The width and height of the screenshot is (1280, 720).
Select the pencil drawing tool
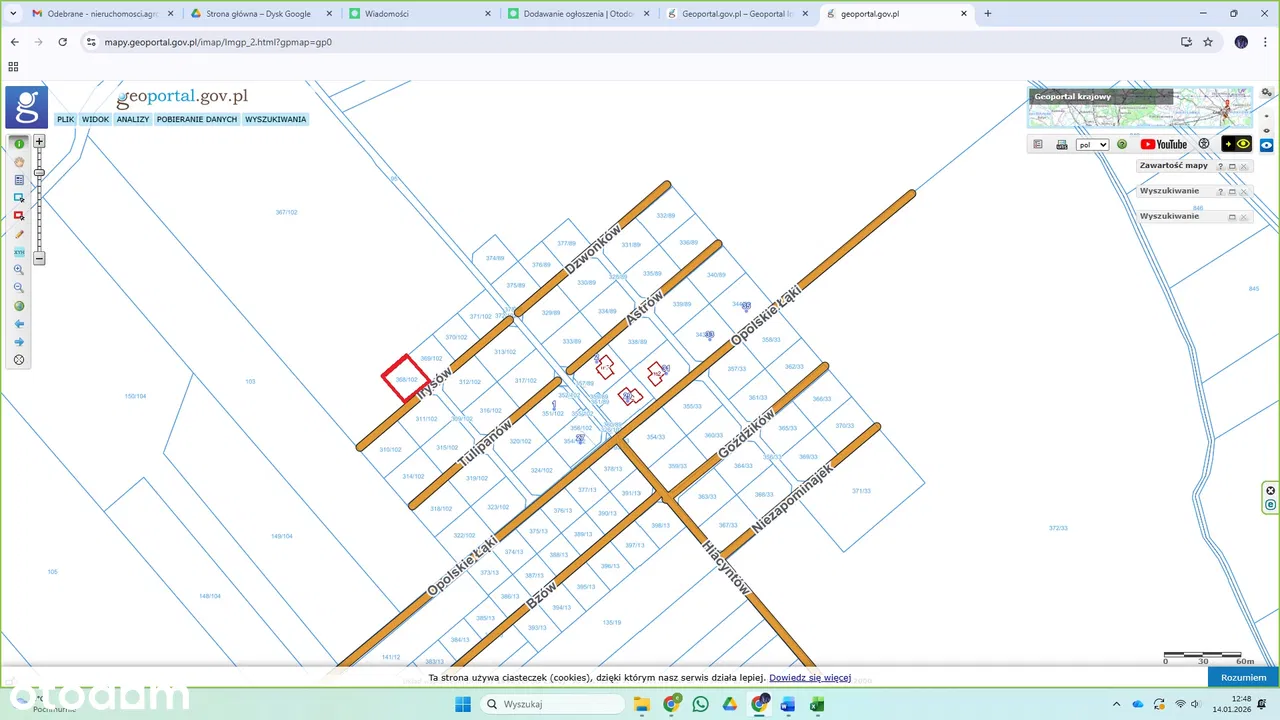[x=19, y=234]
